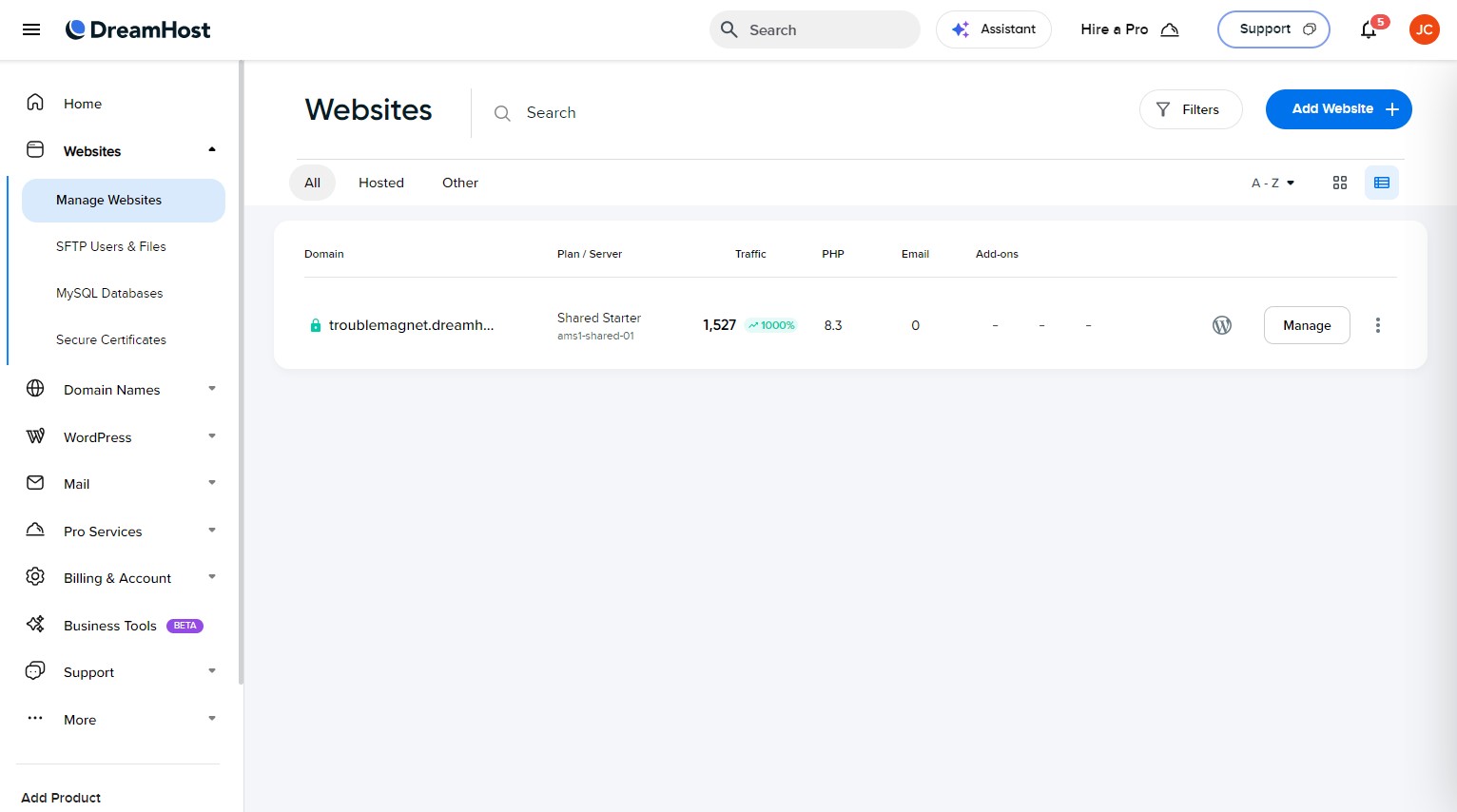Screen dimensions: 1457x812
Task: Click the green SSL lock icon
Action: (x=316, y=325)
